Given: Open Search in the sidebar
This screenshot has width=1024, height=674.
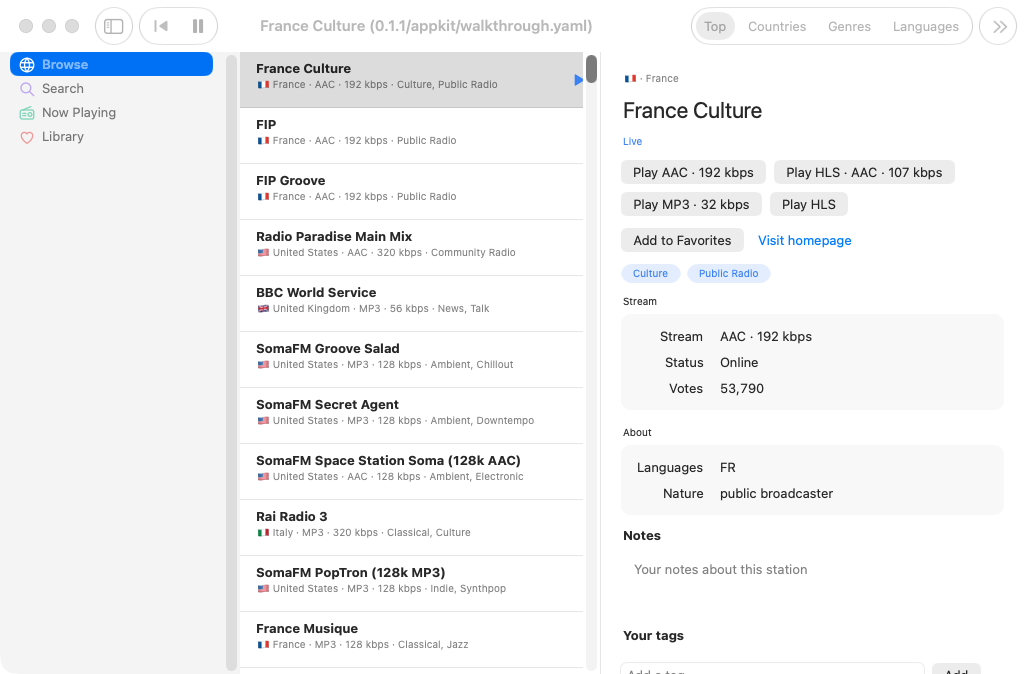Looking at the screenshot, I should [x=112, y=88].
